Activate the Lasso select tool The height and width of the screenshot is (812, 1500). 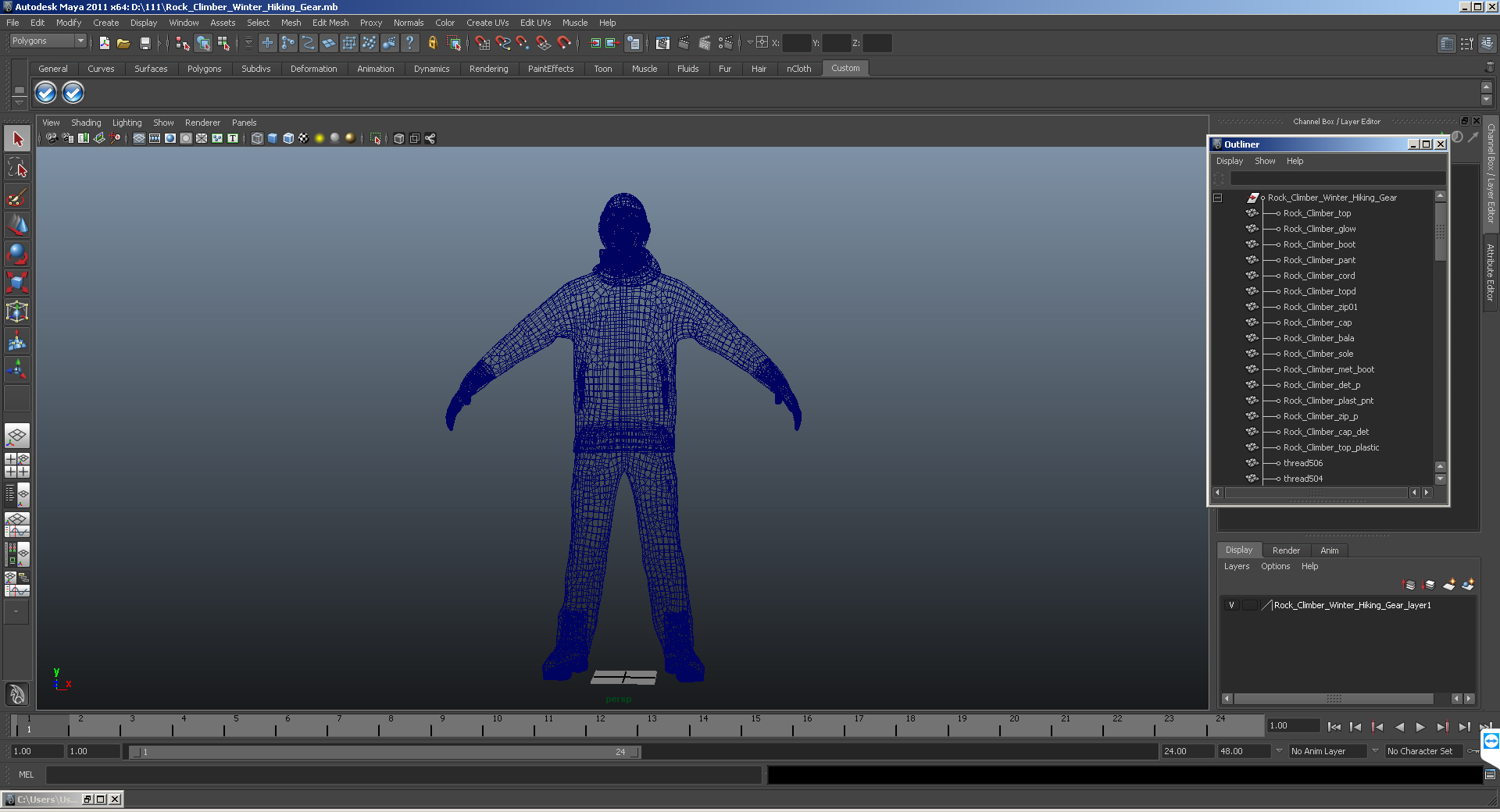click(17, 168)
